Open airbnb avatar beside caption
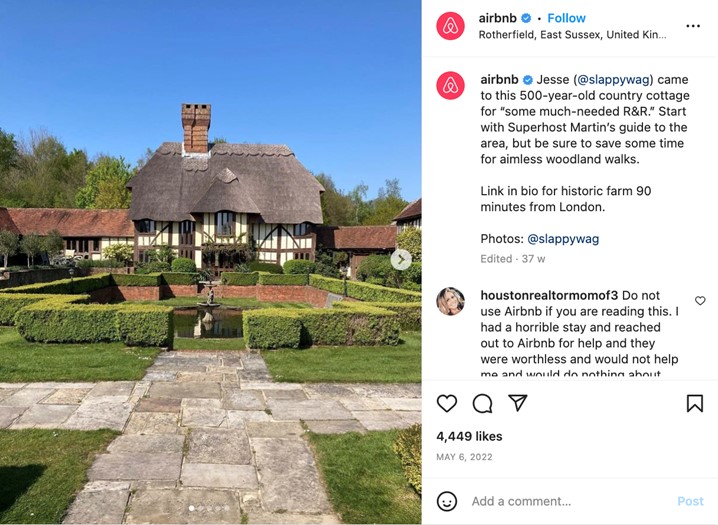718x525 pixels. (x=450, y=85)
